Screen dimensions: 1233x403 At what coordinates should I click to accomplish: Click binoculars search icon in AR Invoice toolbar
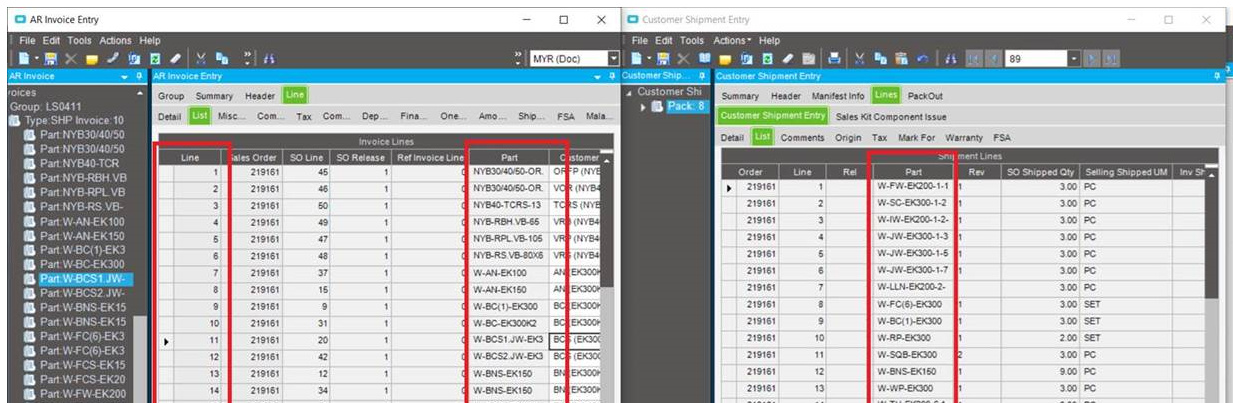click(268, 59)
